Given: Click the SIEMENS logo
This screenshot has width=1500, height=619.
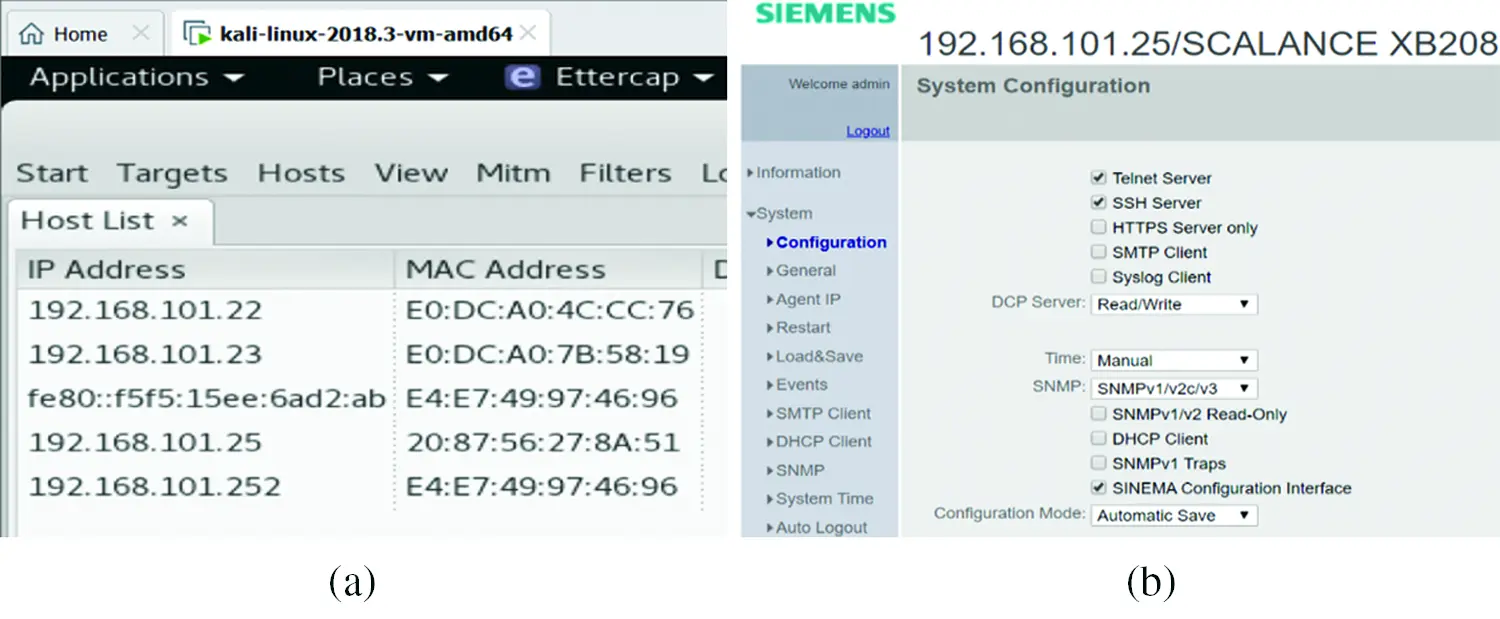Looking at the screenshot, I should 825,13.
